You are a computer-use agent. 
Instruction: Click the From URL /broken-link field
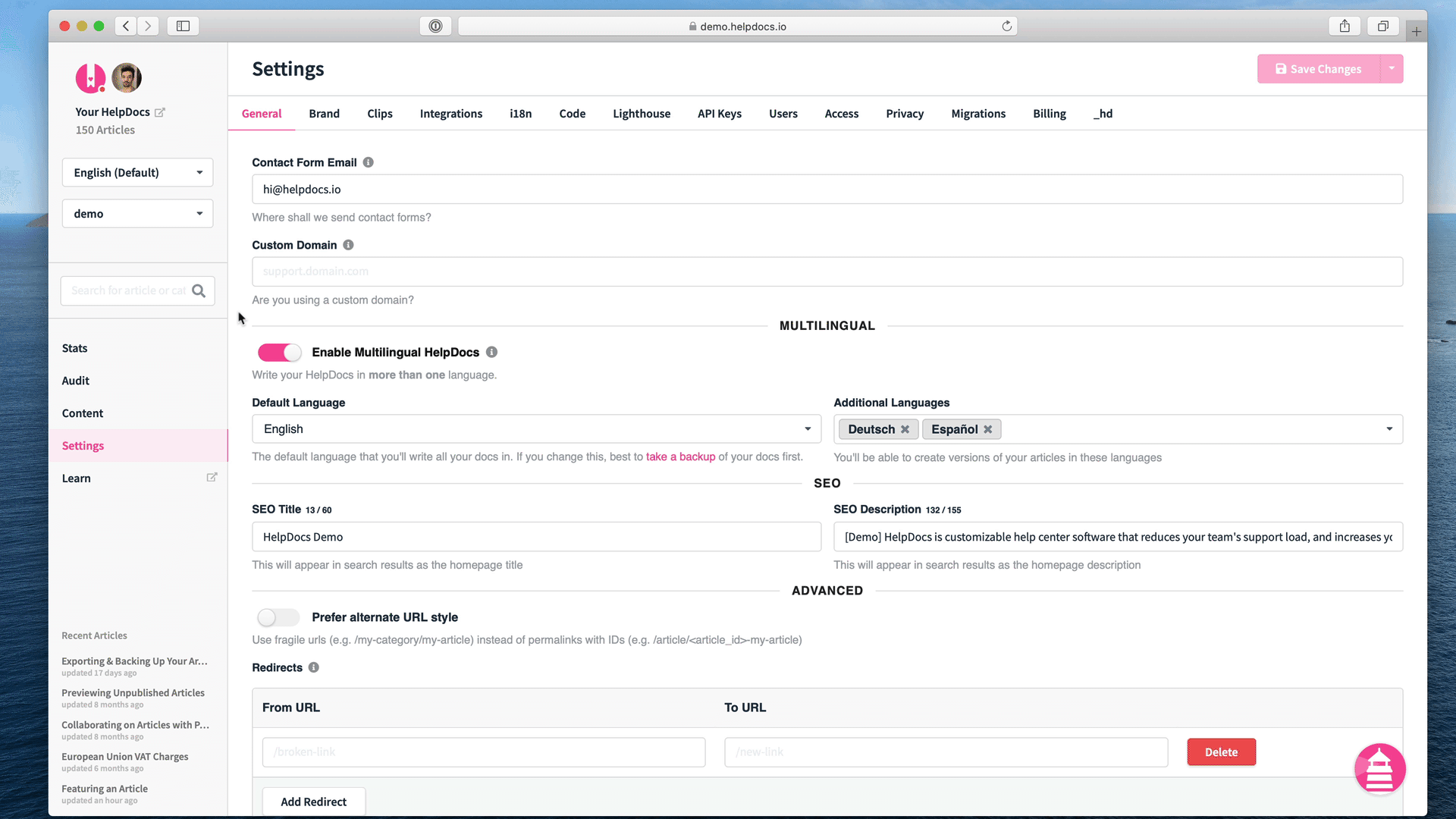click(x=484, y=752)
